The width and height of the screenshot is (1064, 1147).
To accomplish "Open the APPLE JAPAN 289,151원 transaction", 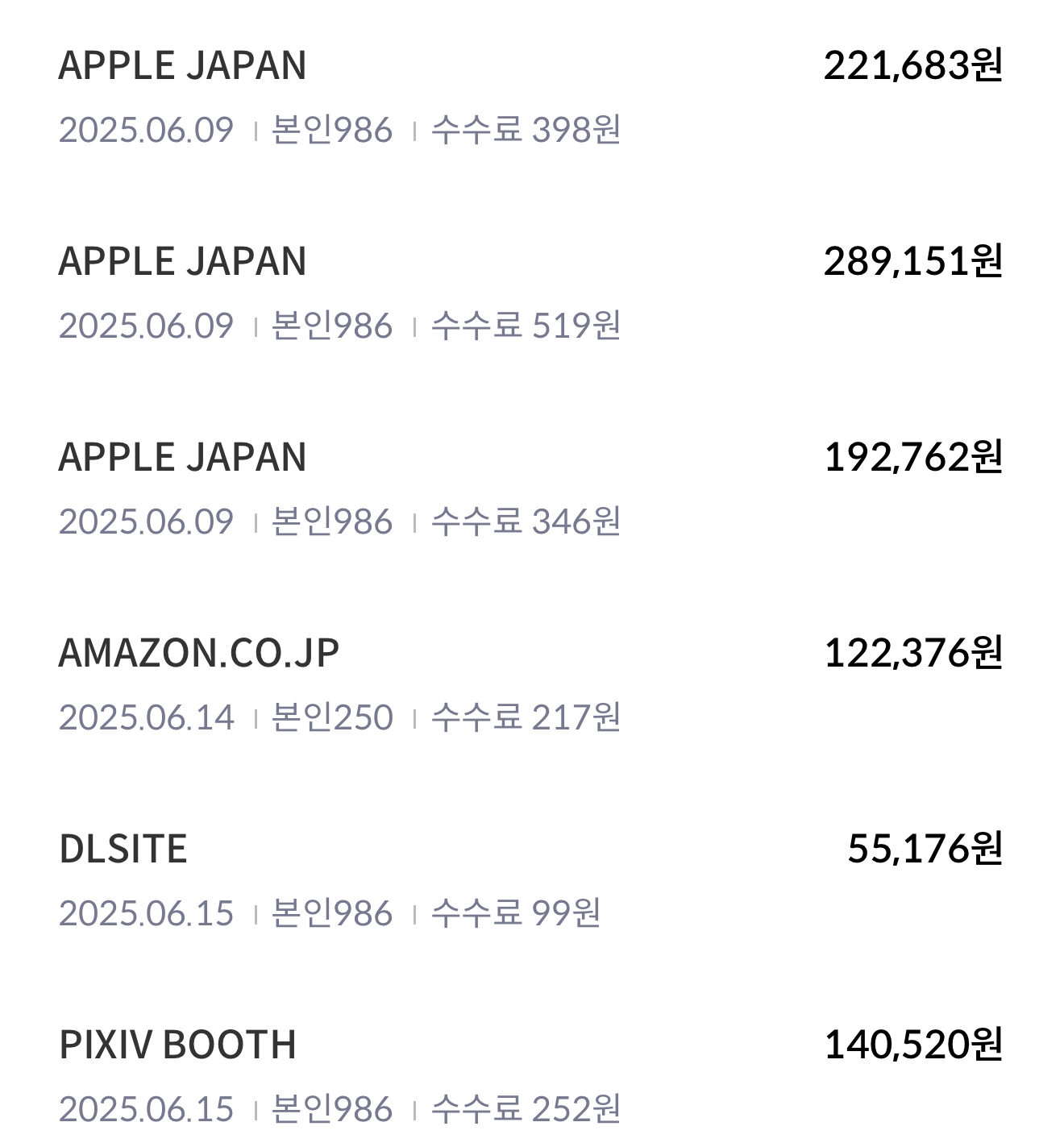I will tap(532, 293).
